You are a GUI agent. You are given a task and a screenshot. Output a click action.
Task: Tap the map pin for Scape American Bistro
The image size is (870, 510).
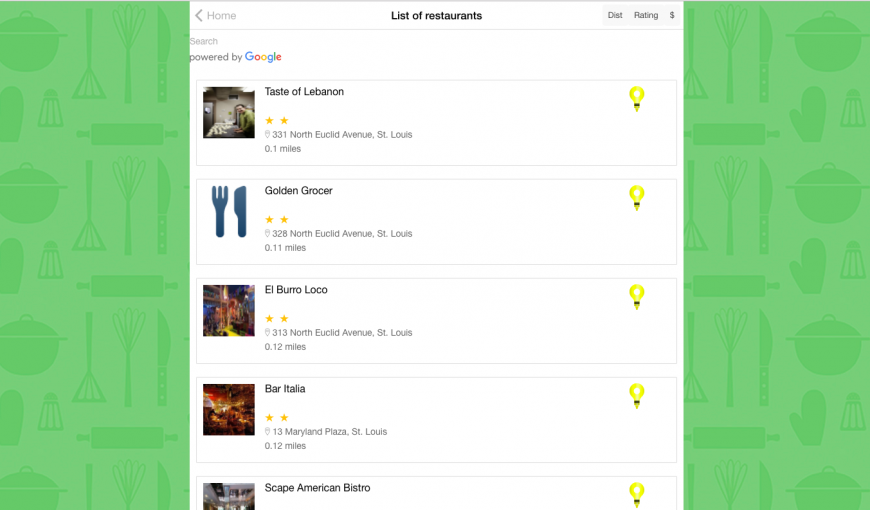[636, 495]
